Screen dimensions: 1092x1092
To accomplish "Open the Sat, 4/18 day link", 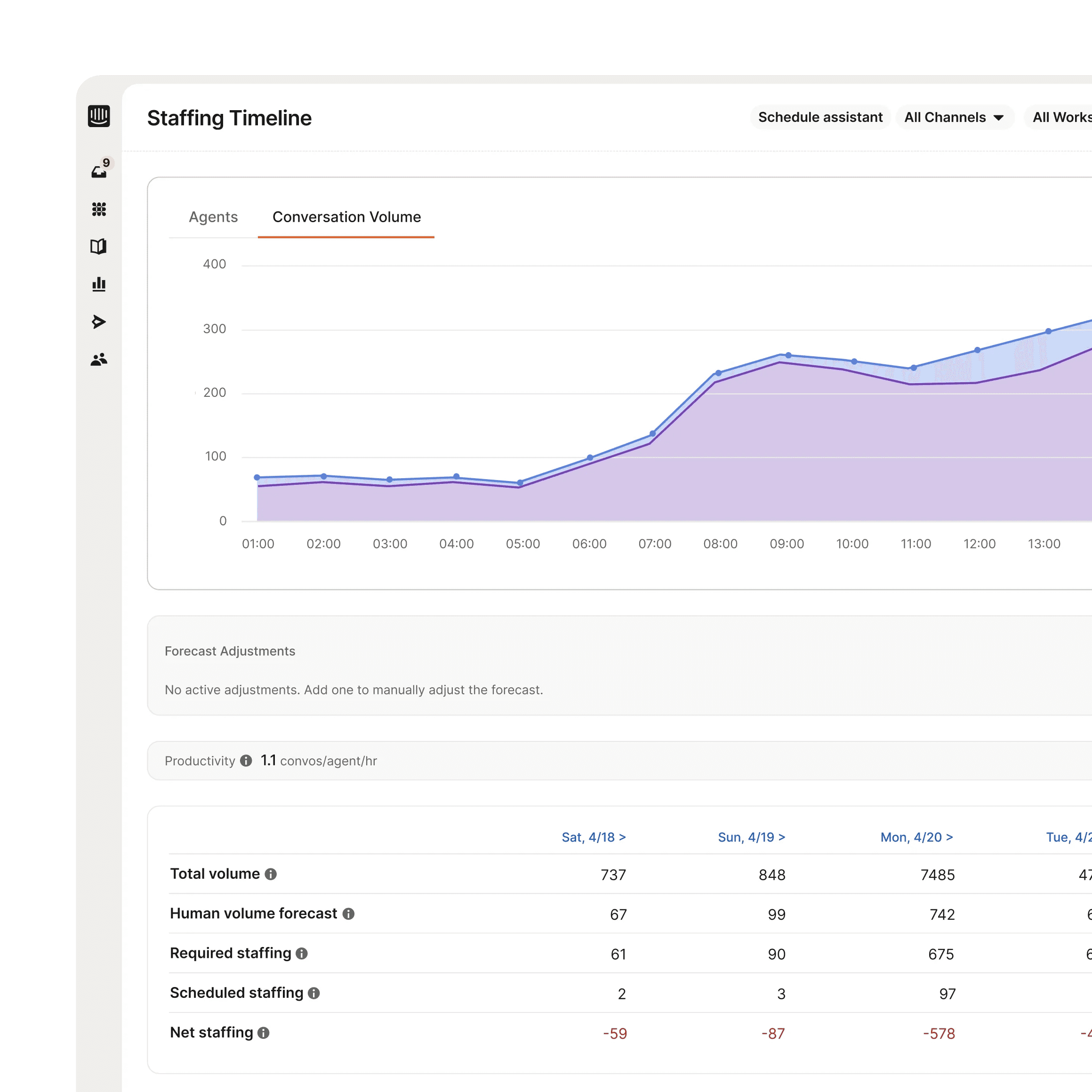I will [594, 837].
